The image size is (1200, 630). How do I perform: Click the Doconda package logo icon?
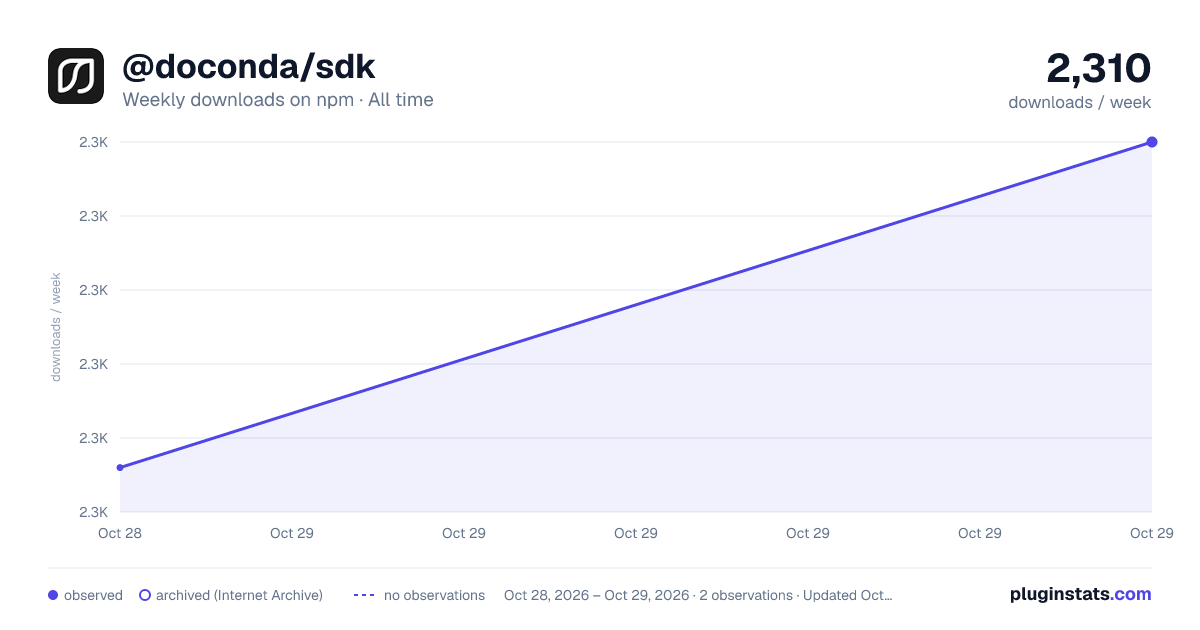(76, 76)
